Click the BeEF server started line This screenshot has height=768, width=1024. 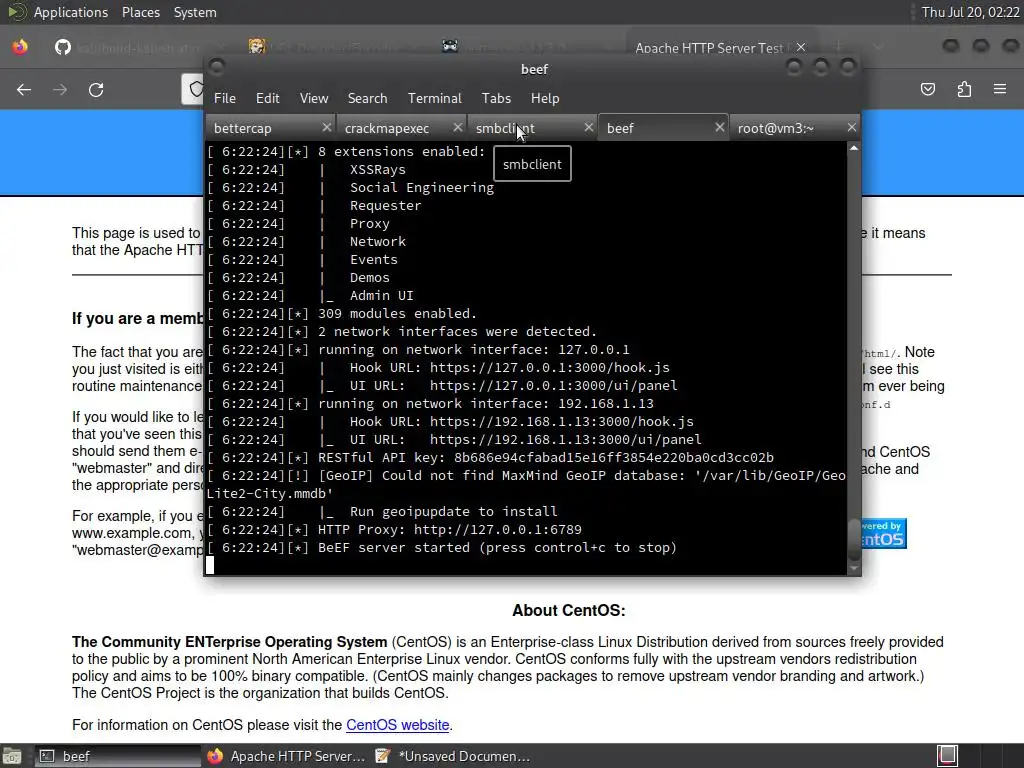click(442, 547)
